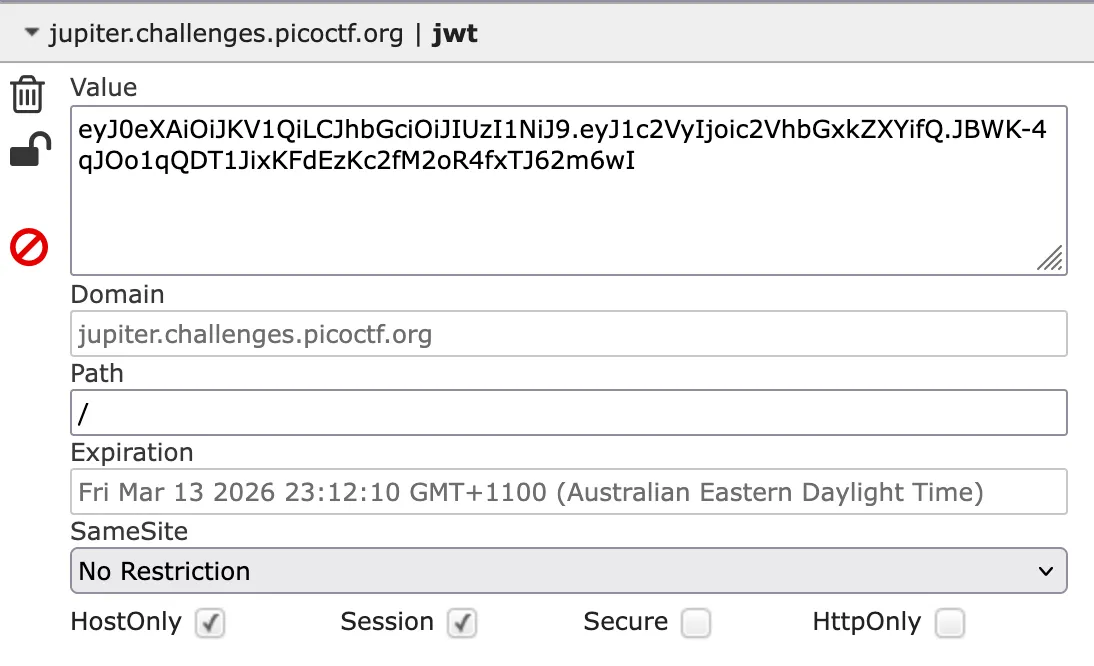The width and height of the screenshot is (1094, 666).
Task: Click the SameSite label text
Action: click(x=129, y=531)
